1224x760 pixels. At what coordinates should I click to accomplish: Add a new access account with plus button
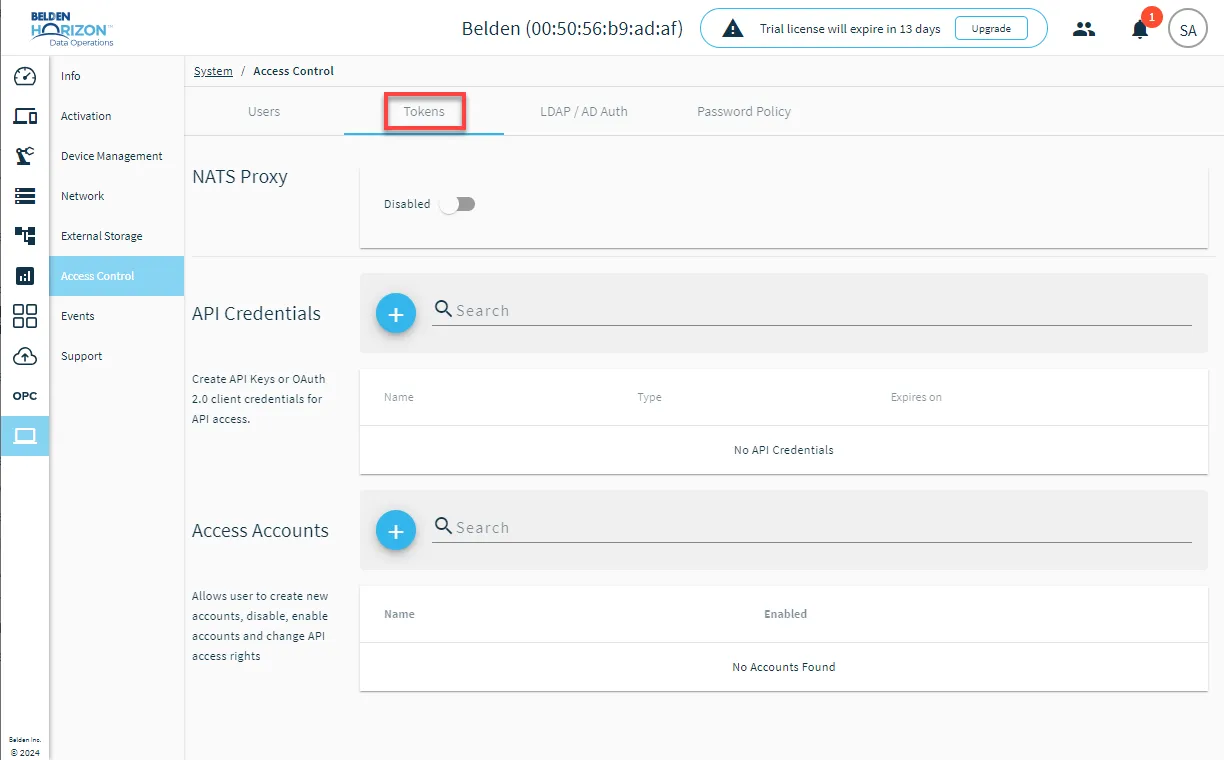(x=396, y=531)
